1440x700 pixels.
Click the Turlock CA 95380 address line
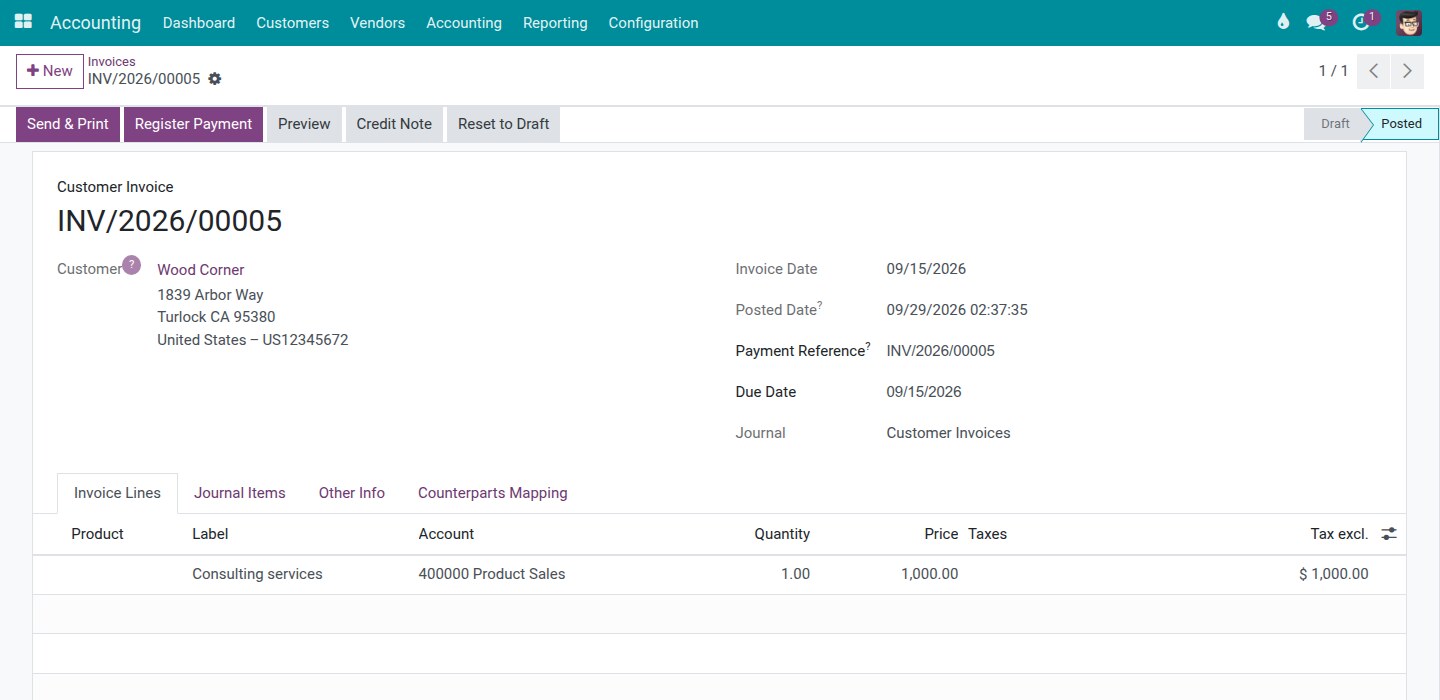pyautogui.click(x=216, y=317)
